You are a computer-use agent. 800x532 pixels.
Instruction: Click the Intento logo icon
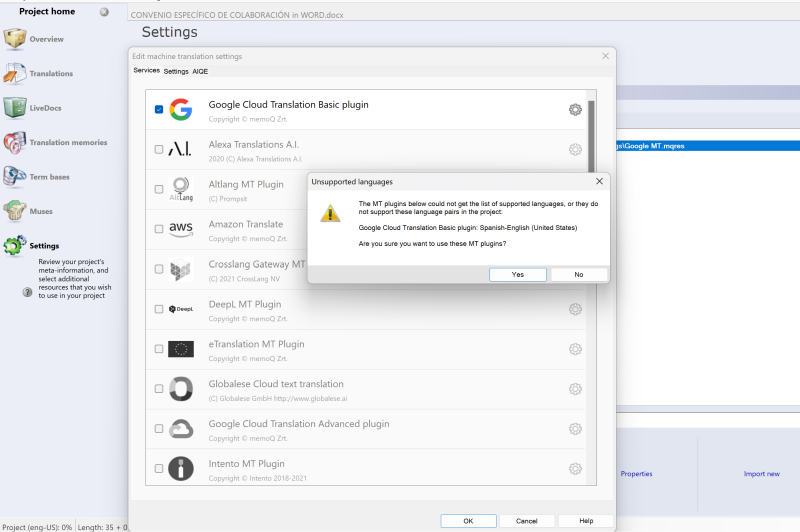point(181,469)
